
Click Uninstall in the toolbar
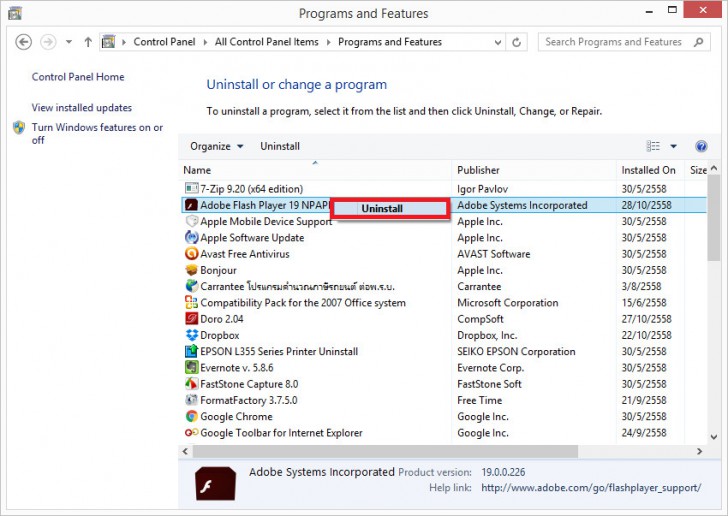point(280,146)
